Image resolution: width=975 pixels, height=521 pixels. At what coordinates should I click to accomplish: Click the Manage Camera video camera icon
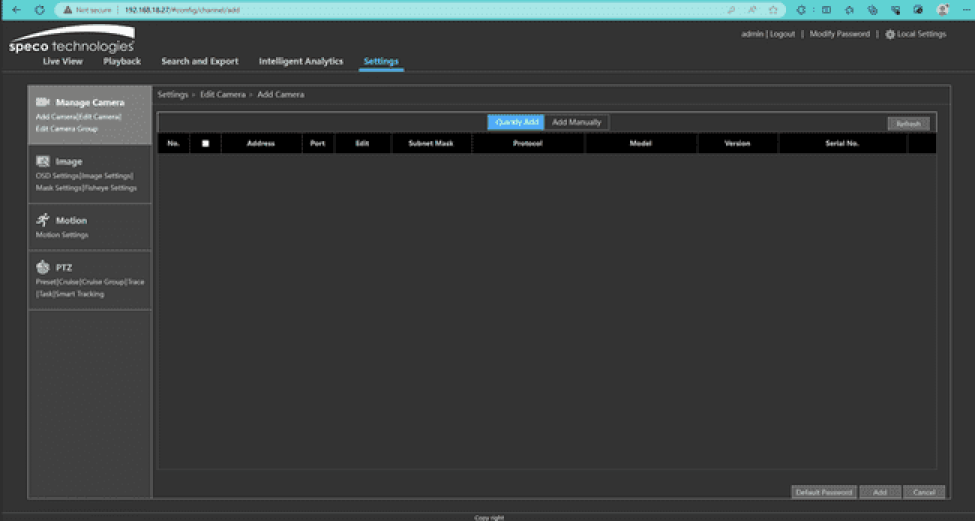(43, 102)
